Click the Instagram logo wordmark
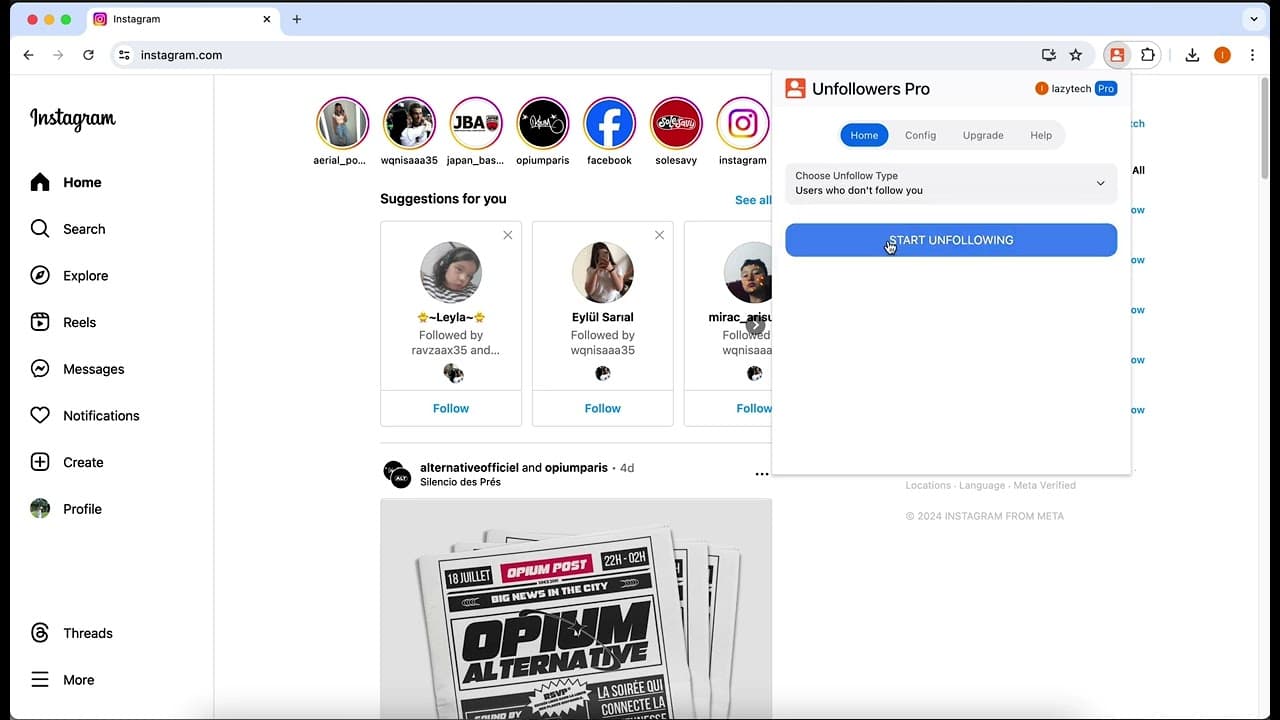 pos(73,119)
